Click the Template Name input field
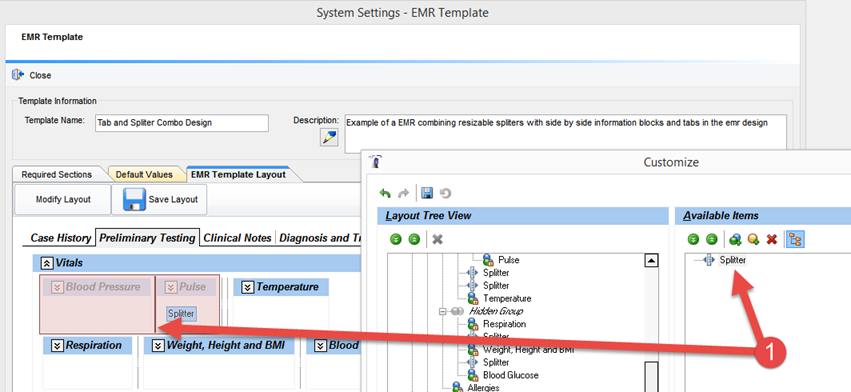The height and width of the screenshot is (392, 851). tap(181, 123)
